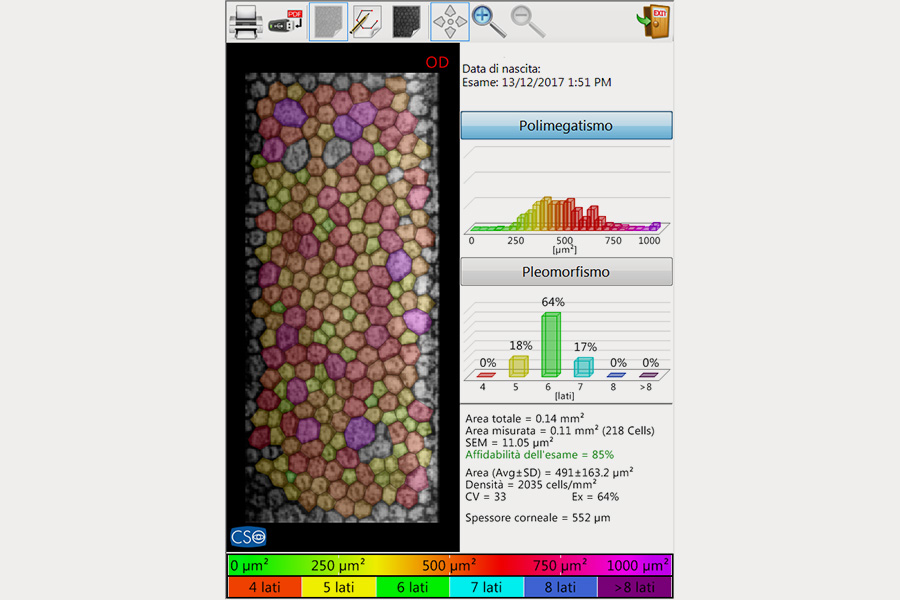Click the '0 µm²' label on the color scale
This screenshot has width=900, height=600.
click(x=249, y=566)
